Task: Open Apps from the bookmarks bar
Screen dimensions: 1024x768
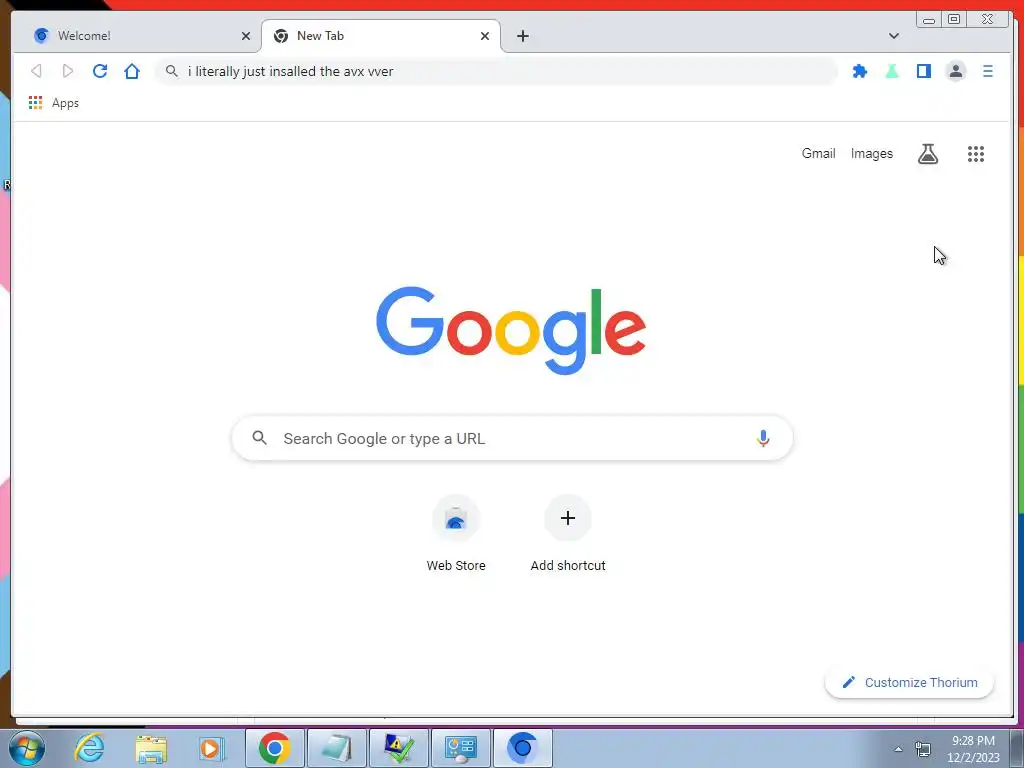Action: 54,103
